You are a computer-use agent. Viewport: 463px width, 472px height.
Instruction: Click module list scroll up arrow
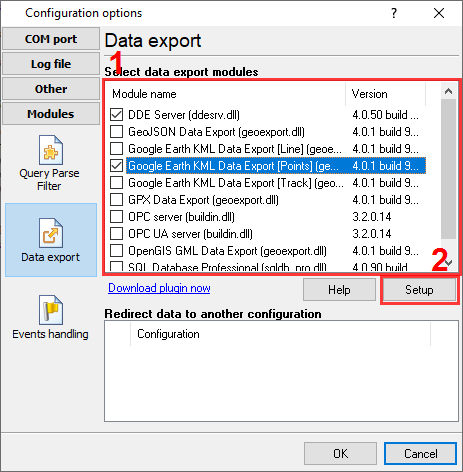click(448, 91)
